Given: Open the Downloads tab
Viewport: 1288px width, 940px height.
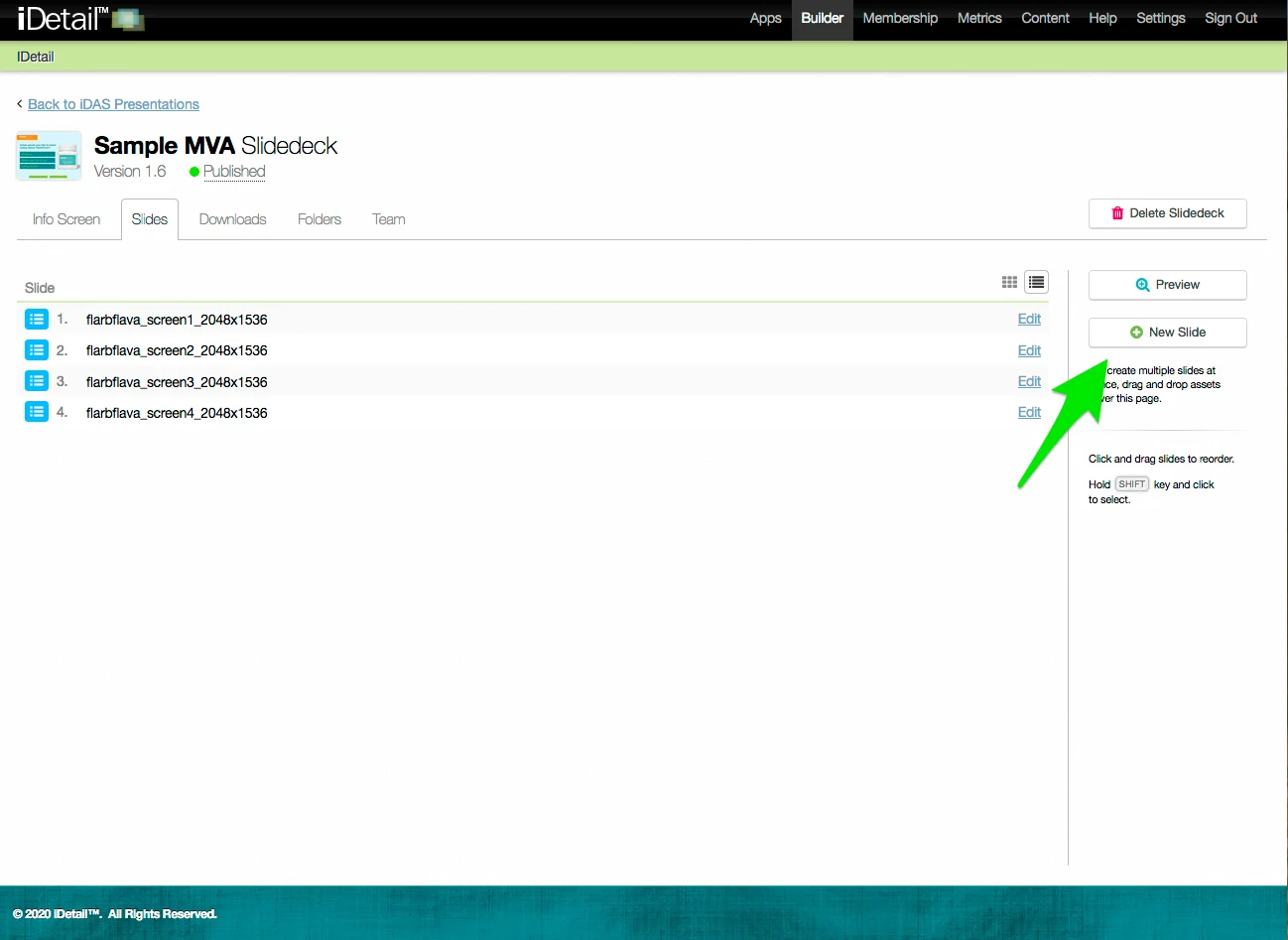Looking at the screenshot, I should tap(232, 219).
